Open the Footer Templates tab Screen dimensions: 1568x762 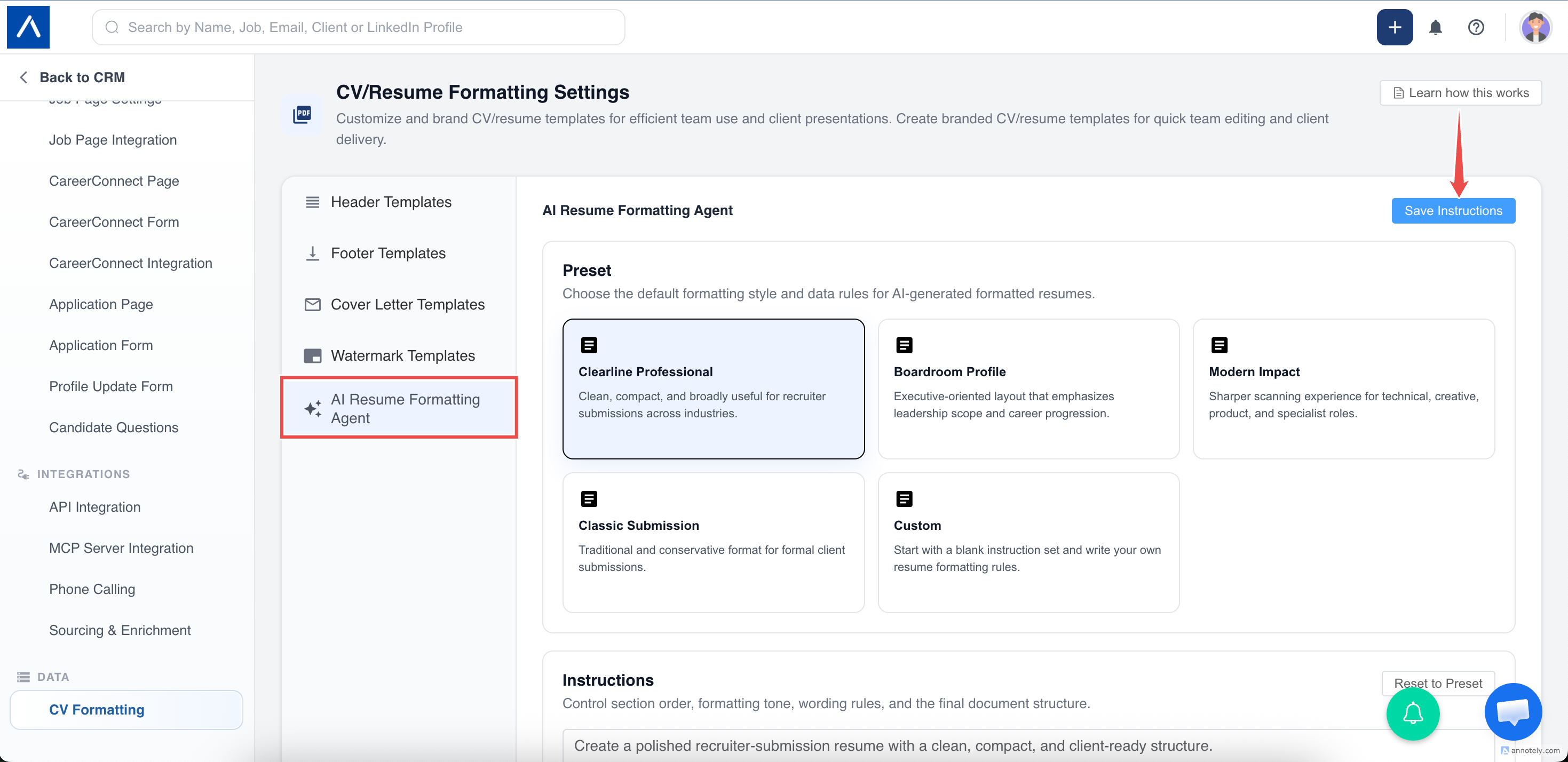(399, 253)
